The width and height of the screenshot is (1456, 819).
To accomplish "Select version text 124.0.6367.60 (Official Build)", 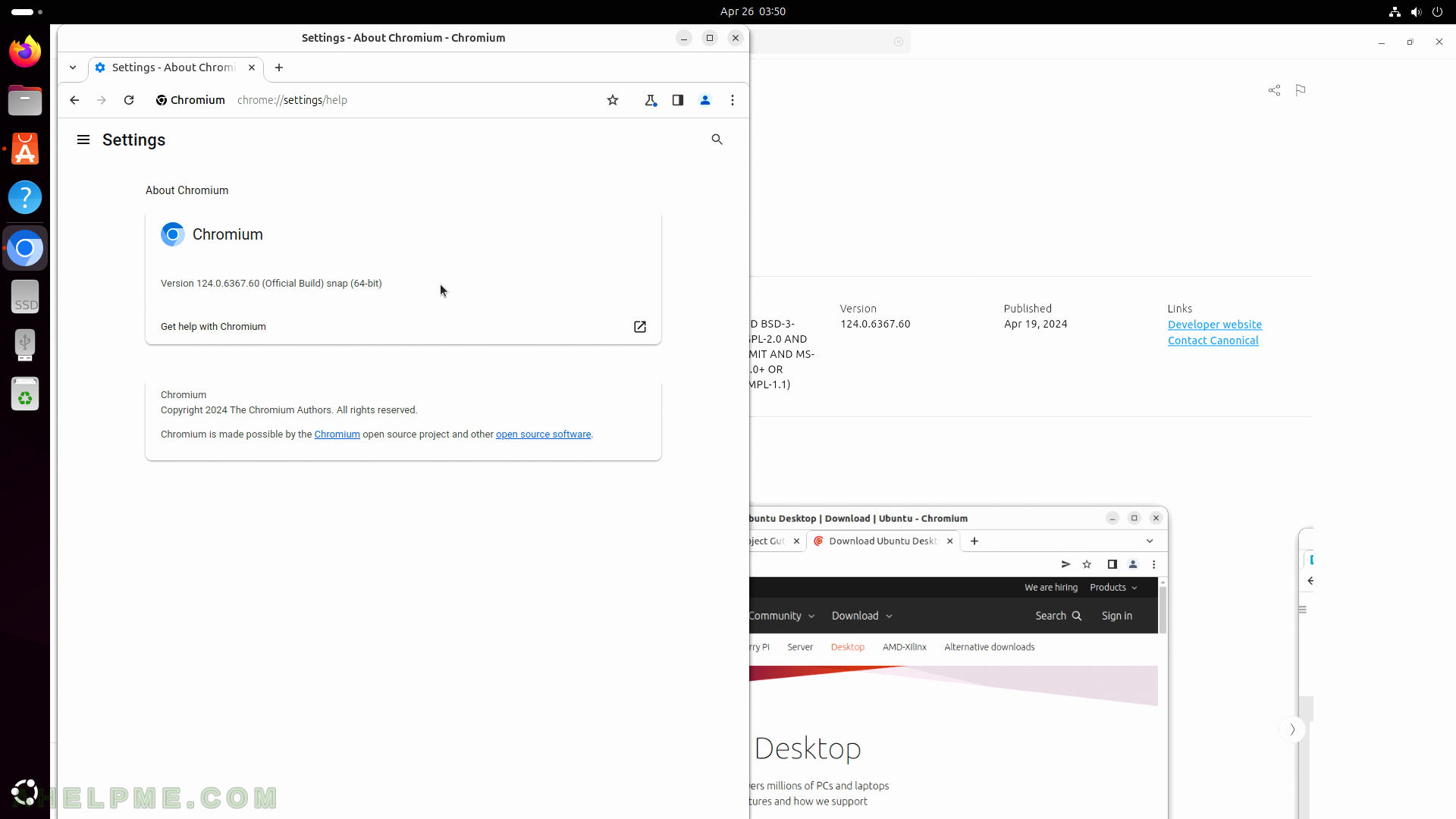I will pyautogui.click(x=260, y=284).
